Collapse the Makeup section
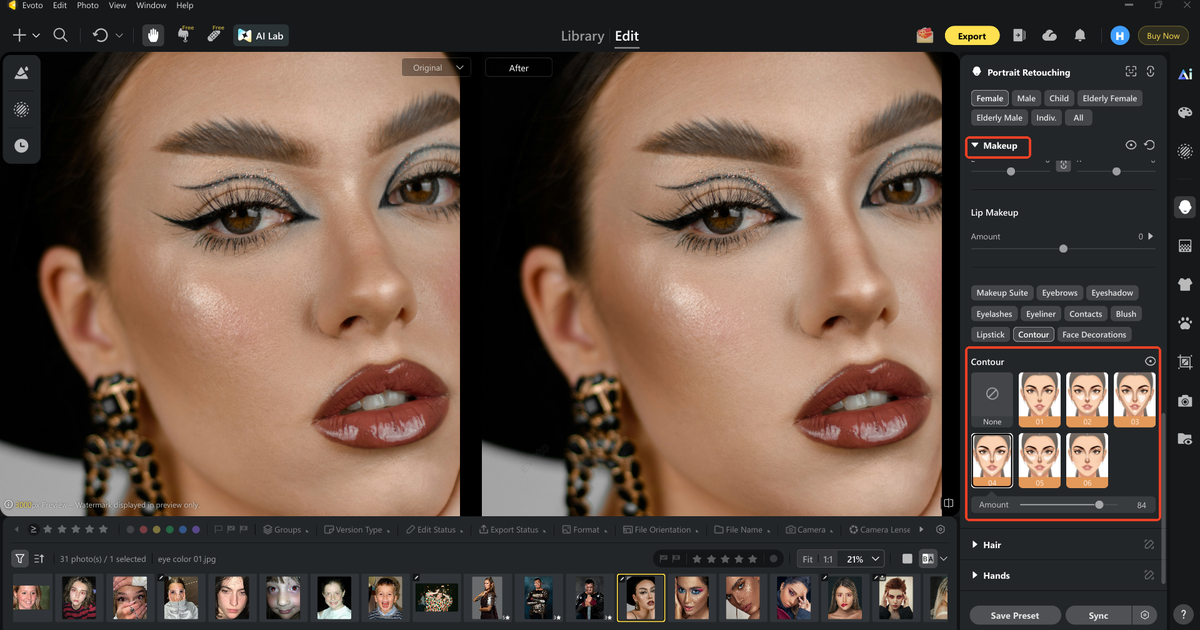The height and width of the screenshot is (630, 1200). [x=975, y=146]
